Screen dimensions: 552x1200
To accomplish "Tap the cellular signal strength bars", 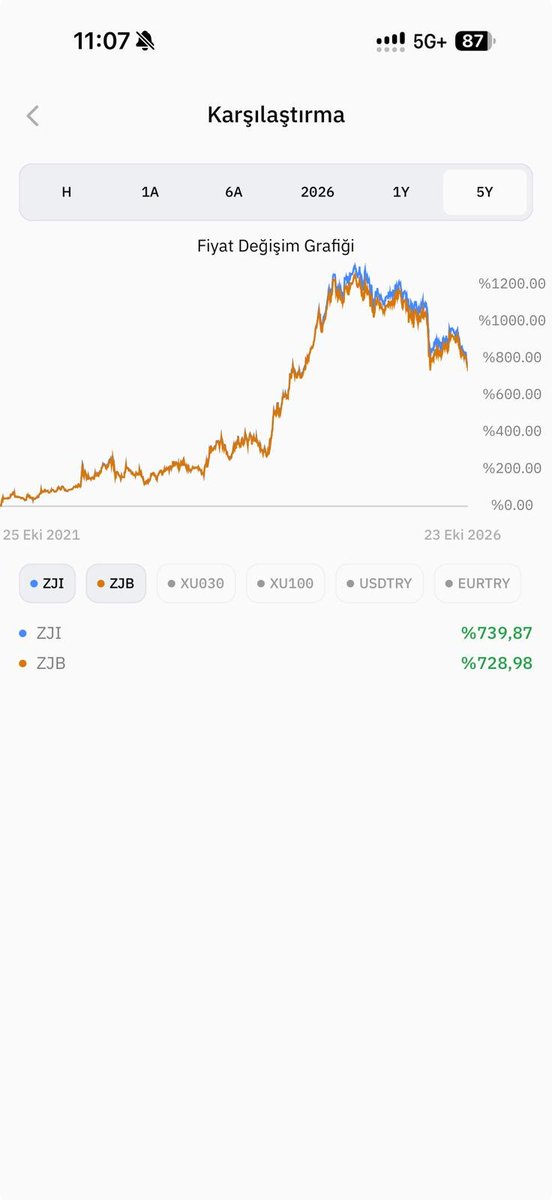I will pos(391,41).
